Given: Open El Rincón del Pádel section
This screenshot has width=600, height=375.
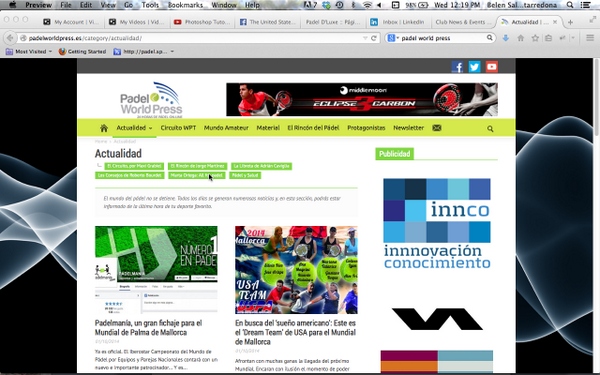Looking at the screenshot, I should click(313, 128).
